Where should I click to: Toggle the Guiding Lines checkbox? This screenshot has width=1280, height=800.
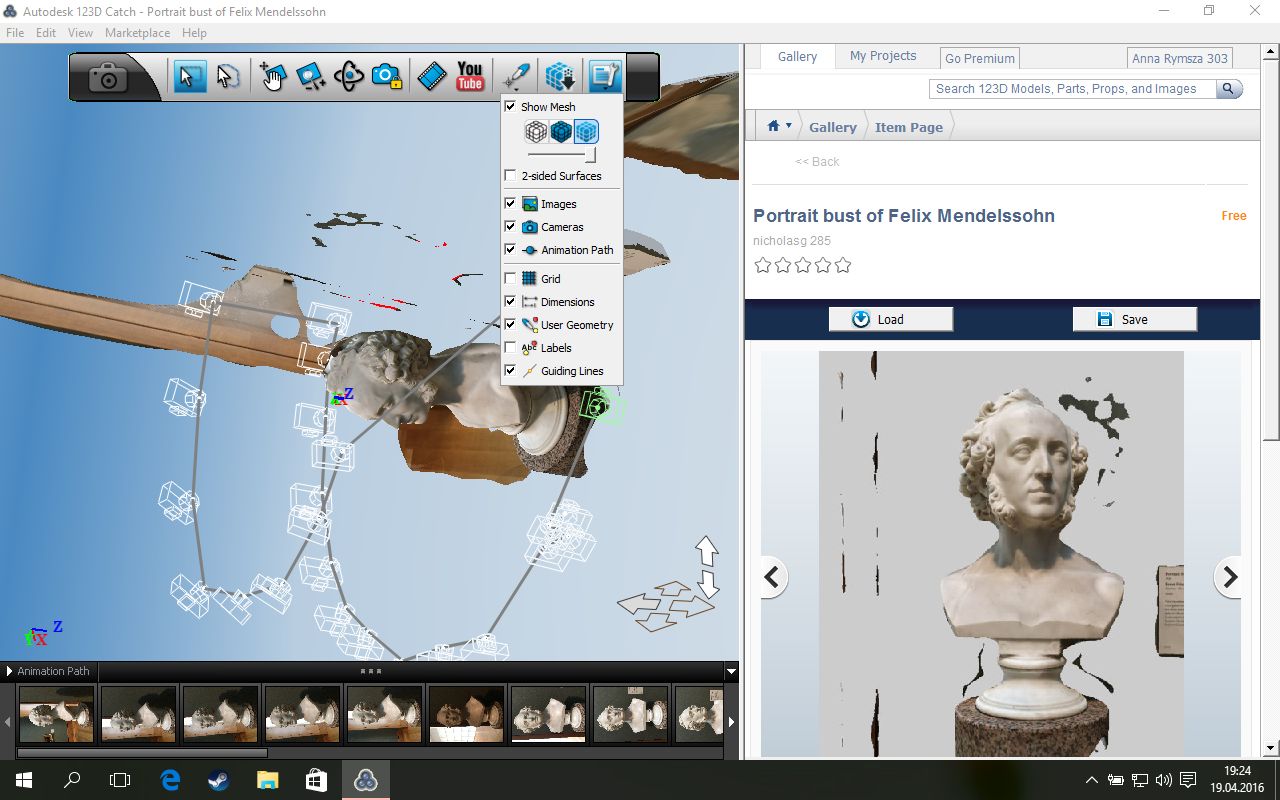point(510,370)
